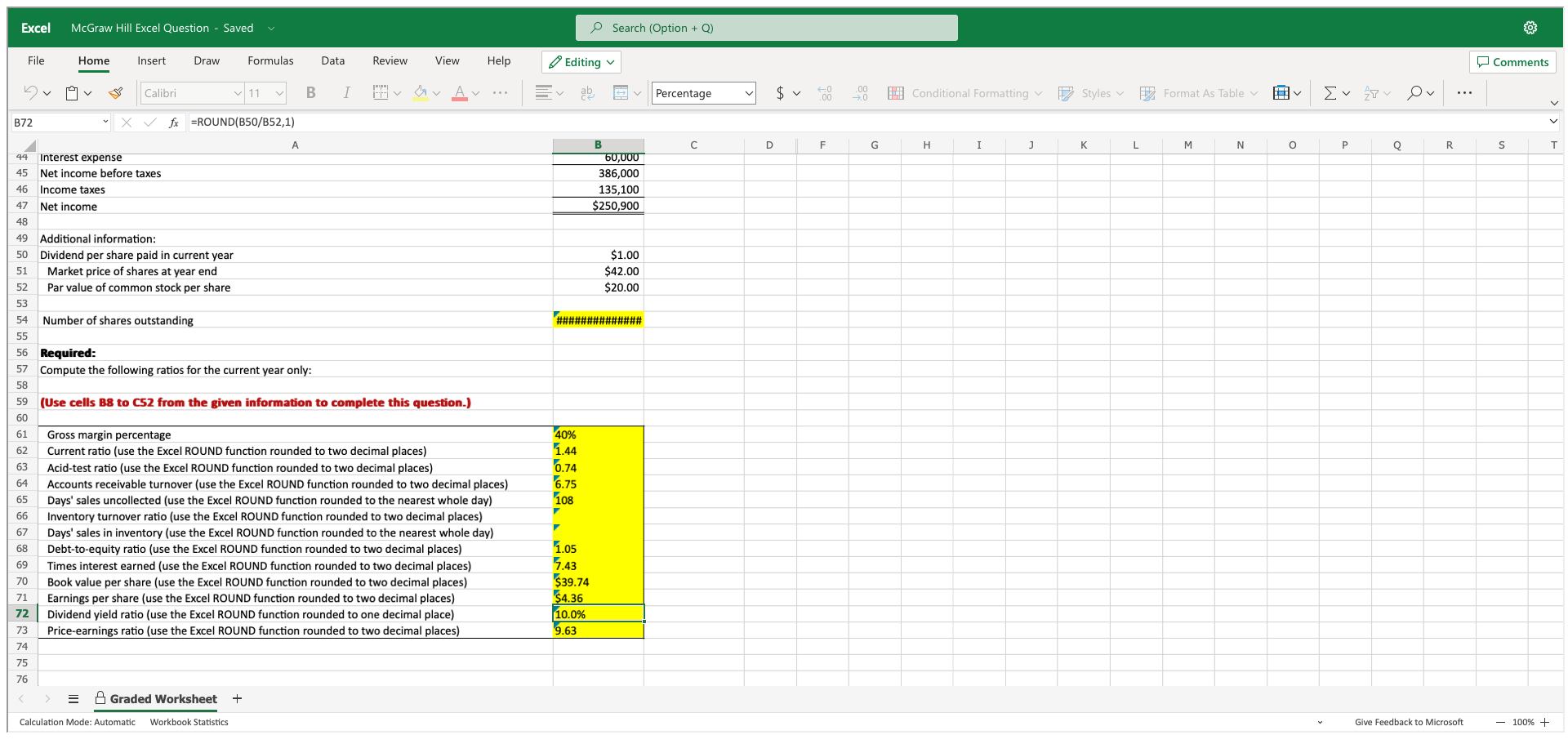Image resolution: width=1568 pixels, height=753 pixels.
Task: Toggle Bold formatting
Action: pos(310,93)
